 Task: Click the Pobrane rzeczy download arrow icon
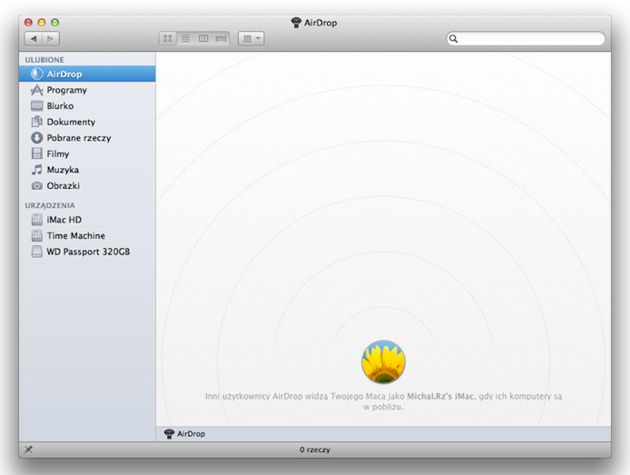pyautogui.click(x=37, y=138)
